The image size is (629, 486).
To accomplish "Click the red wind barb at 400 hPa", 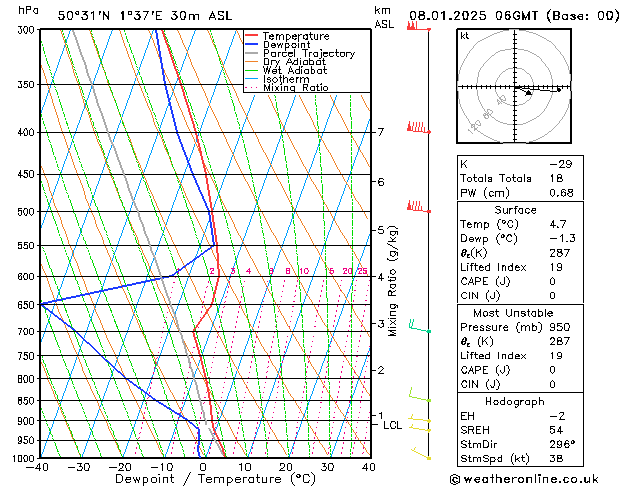I will pos(418,128).
